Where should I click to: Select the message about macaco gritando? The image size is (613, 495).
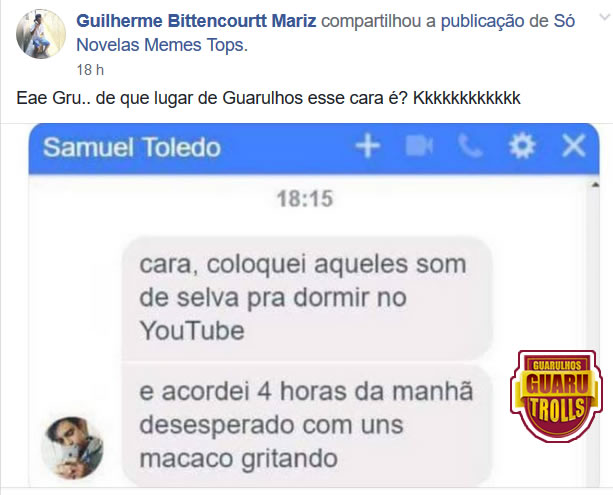[307, 425]
